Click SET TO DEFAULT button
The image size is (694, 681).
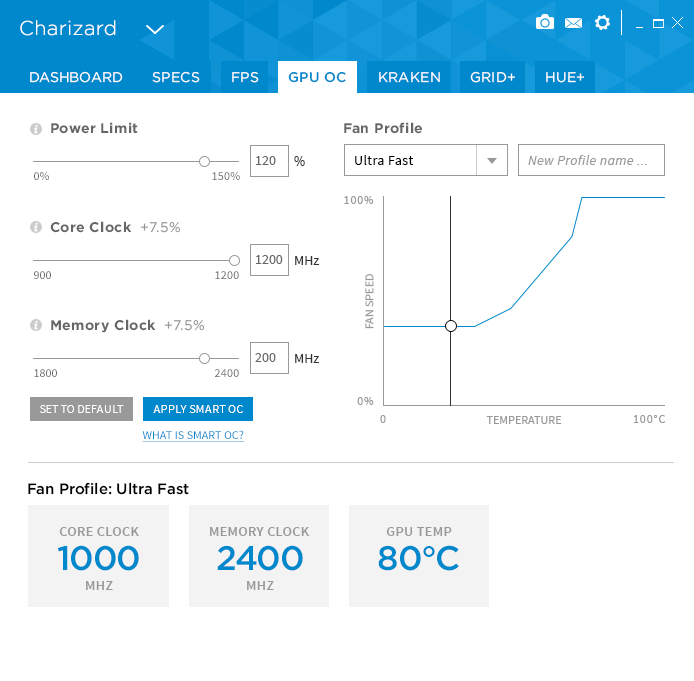[x=81, y=409]
